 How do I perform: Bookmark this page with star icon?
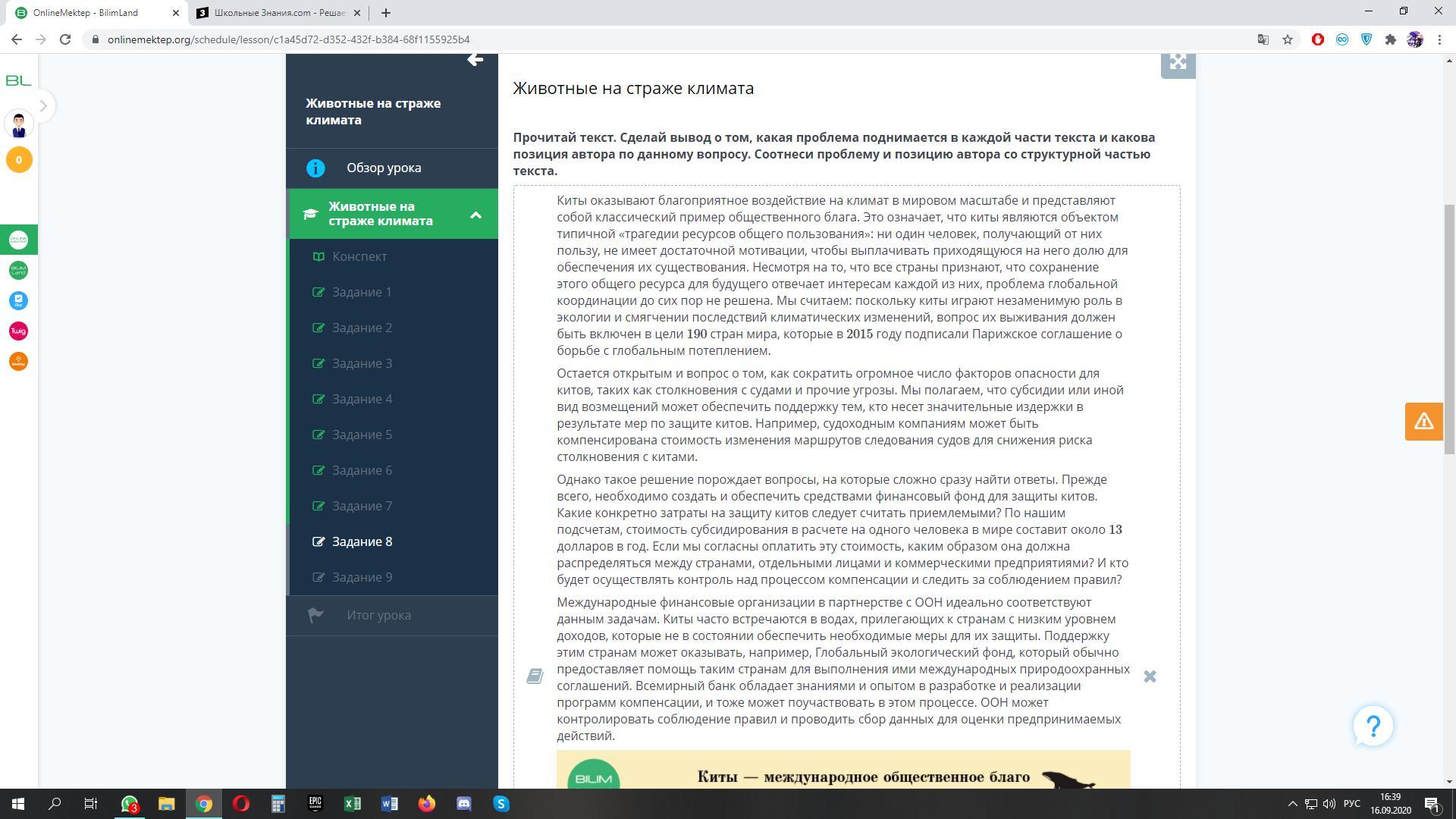pos(1288,39)
